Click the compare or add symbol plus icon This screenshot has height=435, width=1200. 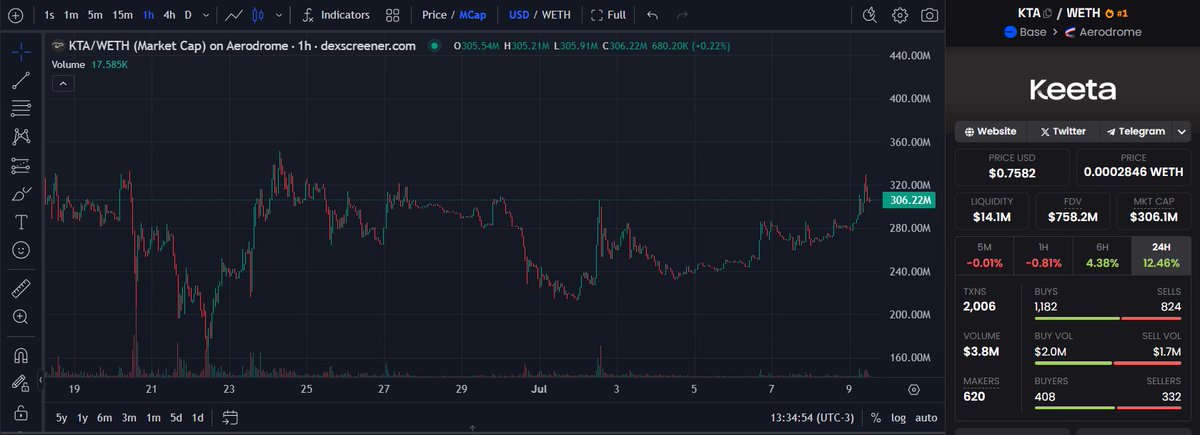(16, 15)
